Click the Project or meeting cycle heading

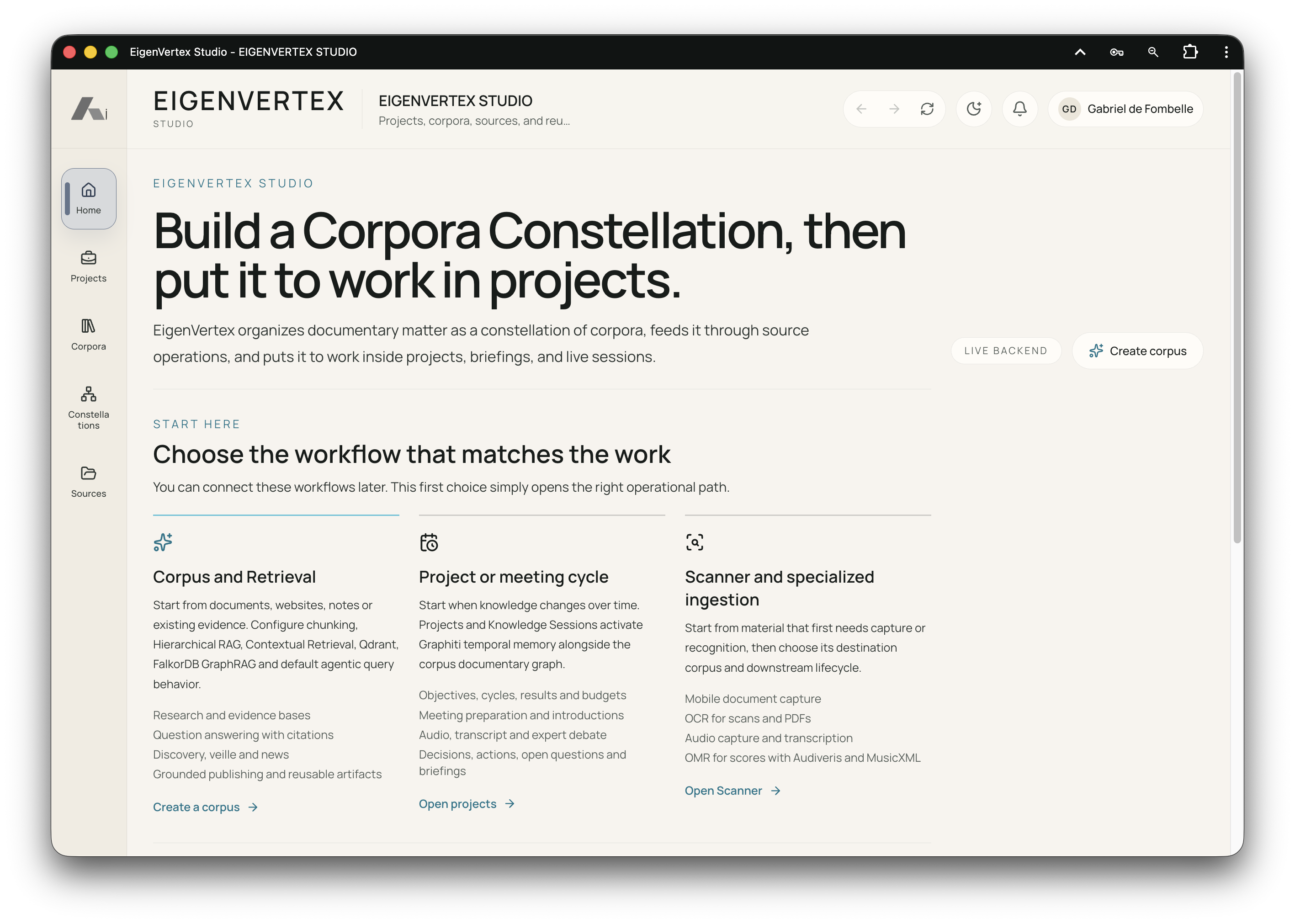coord(514,577)
